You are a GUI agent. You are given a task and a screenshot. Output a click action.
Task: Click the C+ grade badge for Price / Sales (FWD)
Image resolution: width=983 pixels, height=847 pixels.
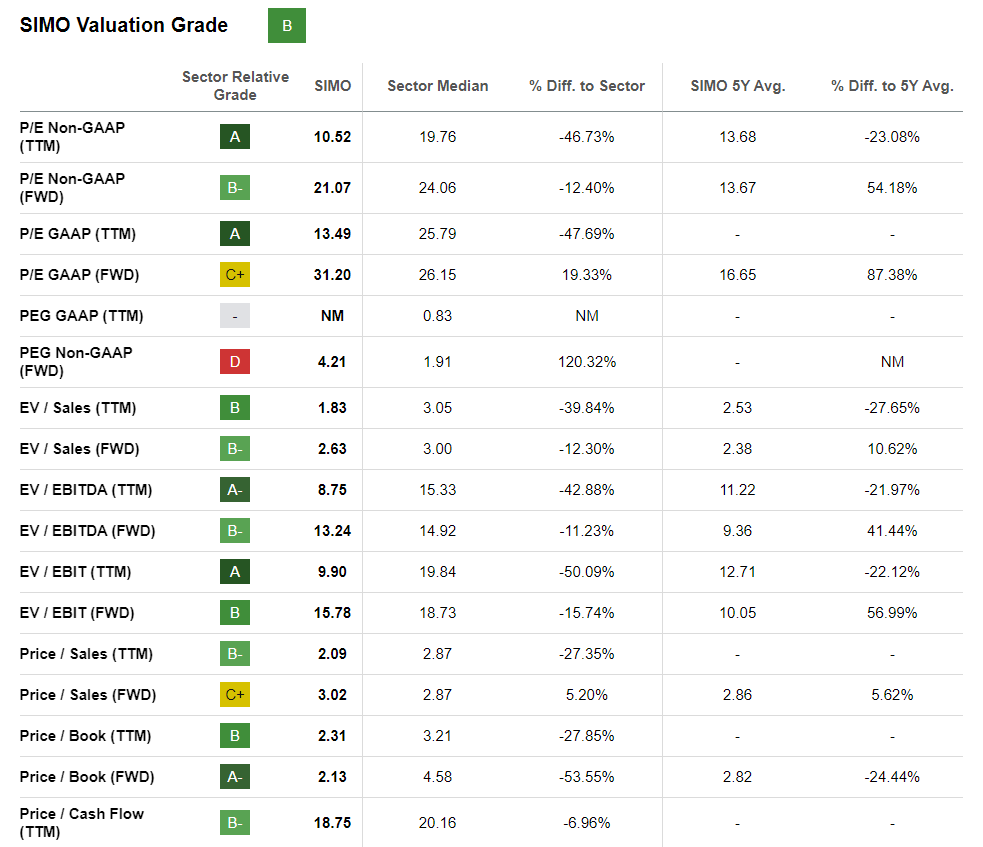pyautogui.click(x=235, y=695)
